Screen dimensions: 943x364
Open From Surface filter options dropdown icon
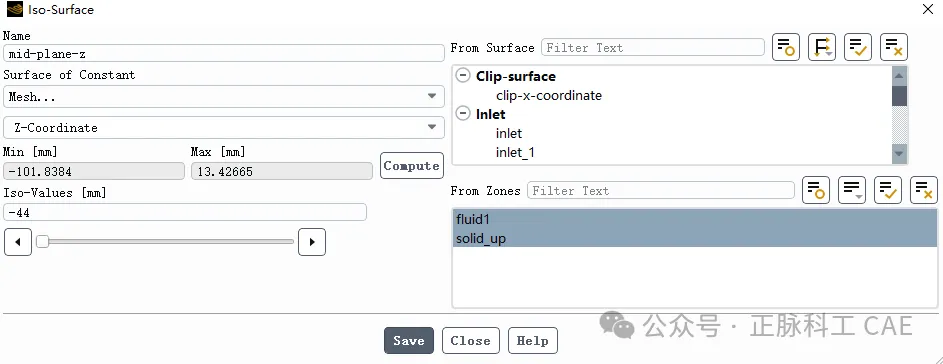click(x=822, y=47)
